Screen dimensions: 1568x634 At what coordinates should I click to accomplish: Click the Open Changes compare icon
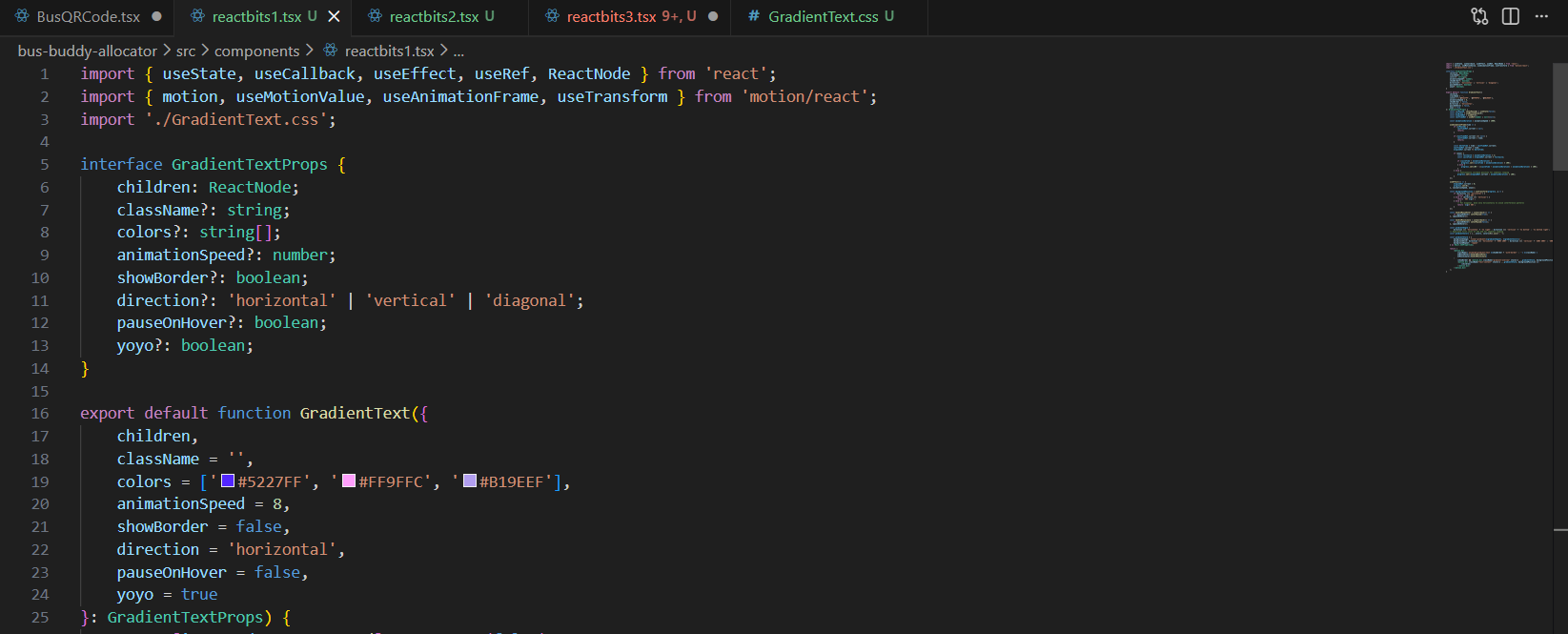pos(1479,16)
